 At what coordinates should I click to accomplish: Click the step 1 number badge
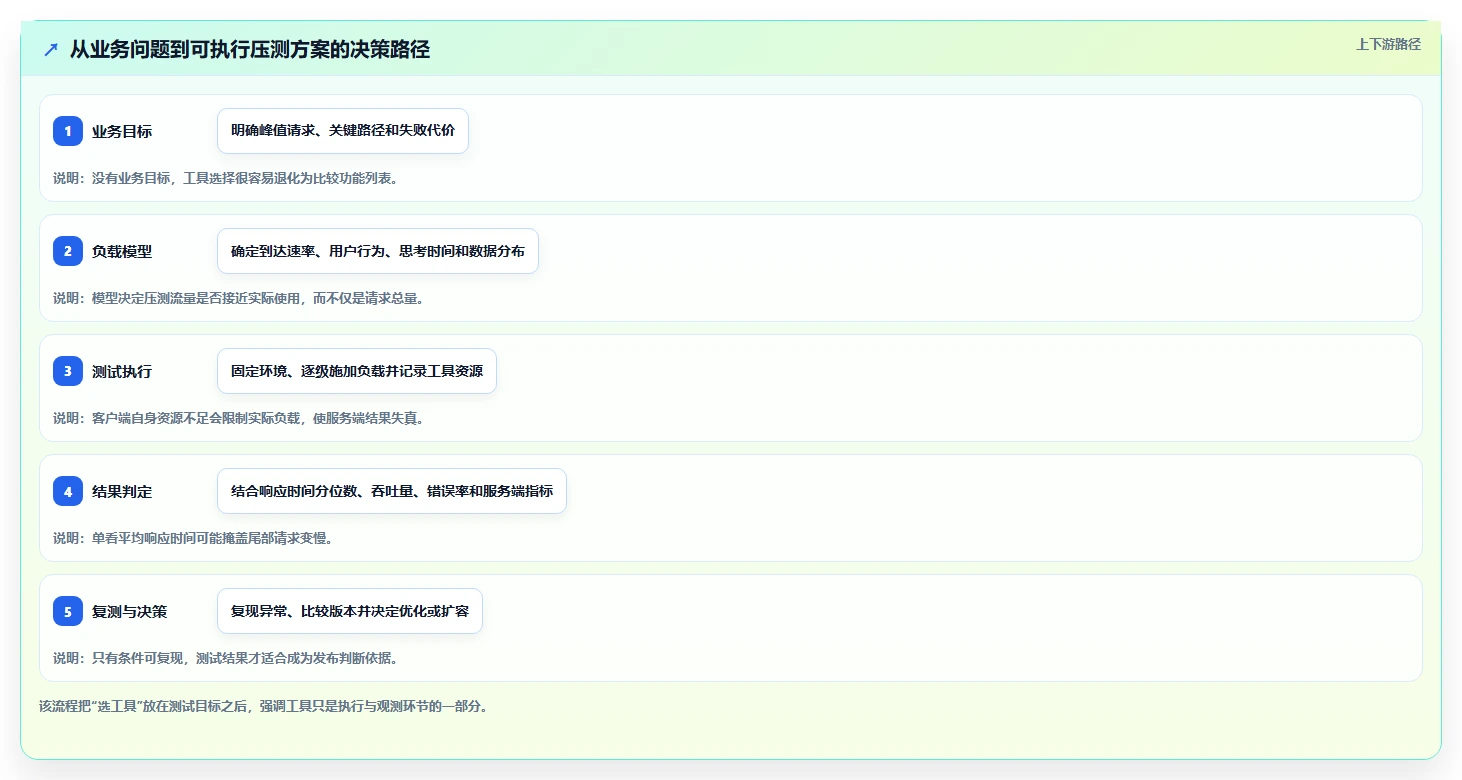click(x=68, y=131)
